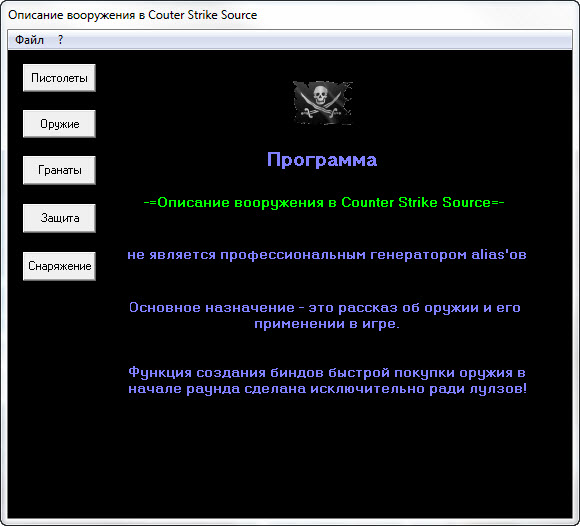Image resolution: width=580 pixels, height=526 pixels.
Task: Click the line starting 'Основное назначение'
Action: (x=325, y=307)
